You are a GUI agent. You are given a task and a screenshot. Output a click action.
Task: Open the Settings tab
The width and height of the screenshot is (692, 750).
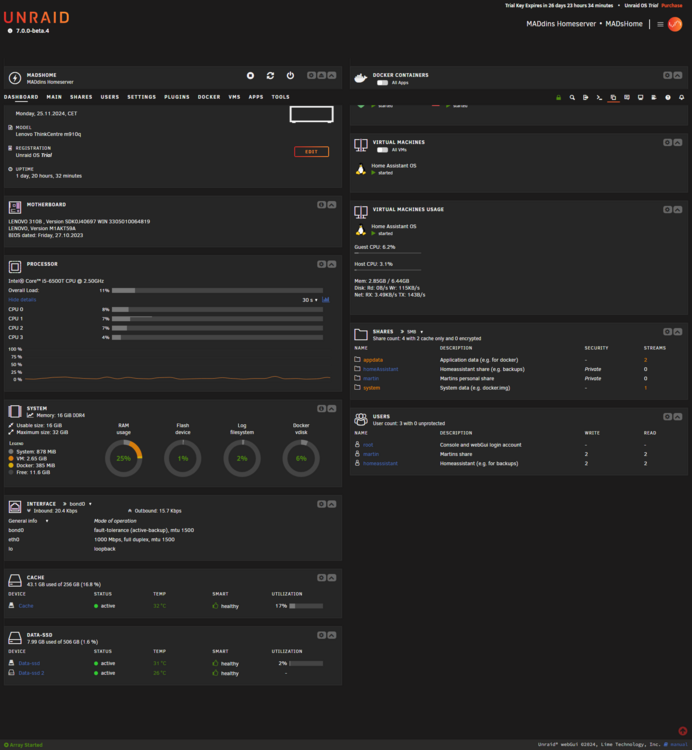(142, 97)
